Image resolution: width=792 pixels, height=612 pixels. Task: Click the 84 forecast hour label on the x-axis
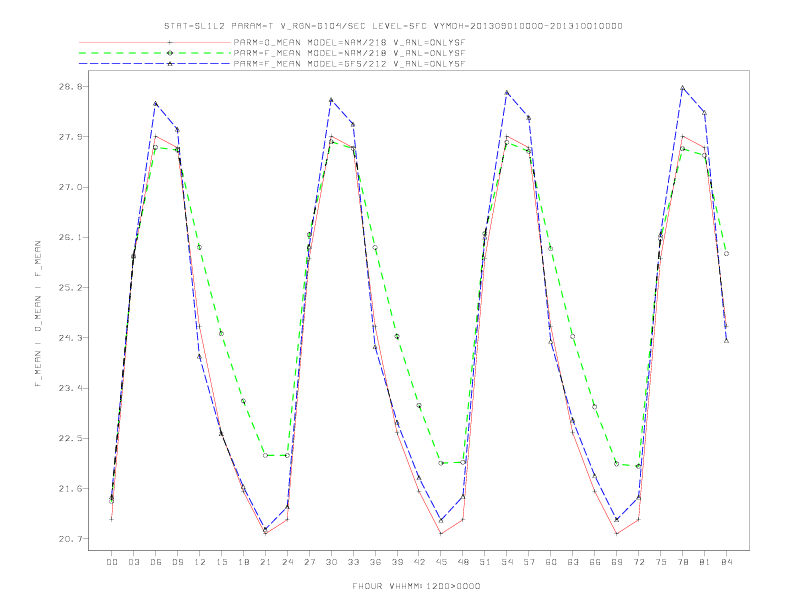pos(726,562)
